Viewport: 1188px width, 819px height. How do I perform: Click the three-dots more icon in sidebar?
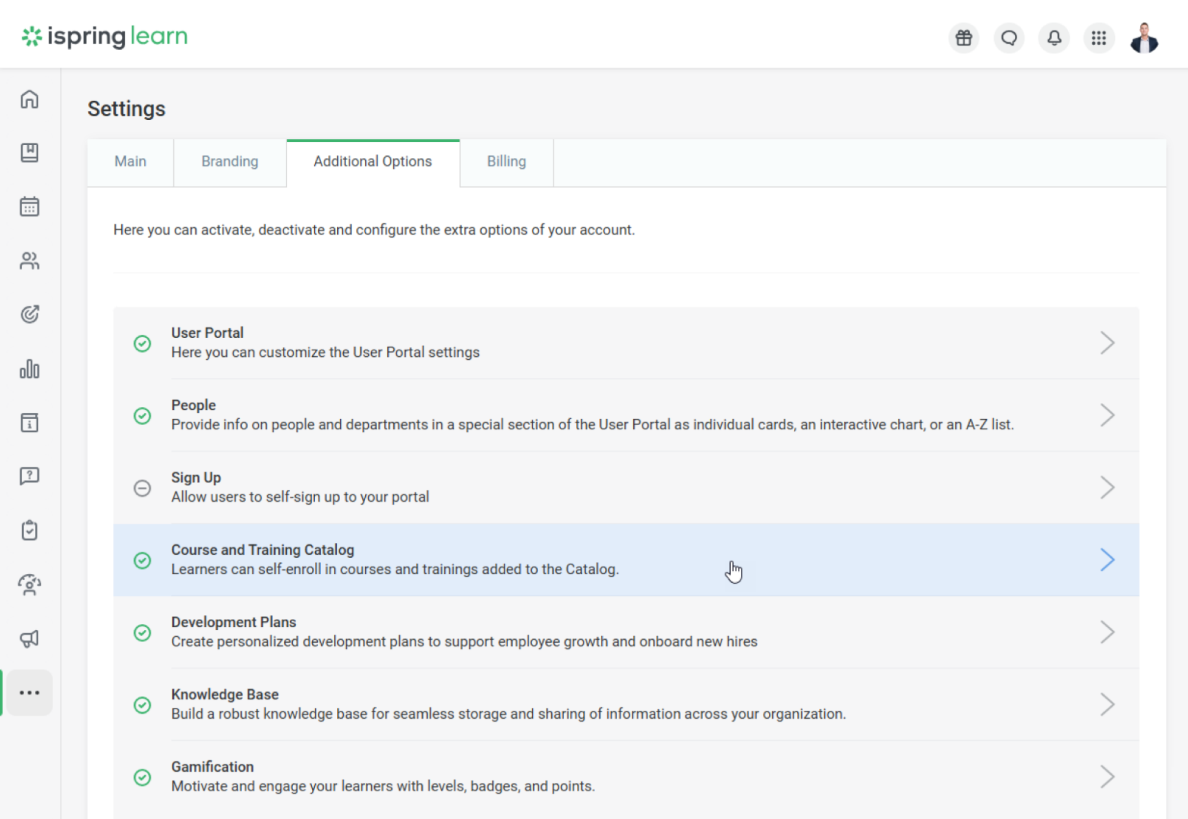click(x=30, y=693)
